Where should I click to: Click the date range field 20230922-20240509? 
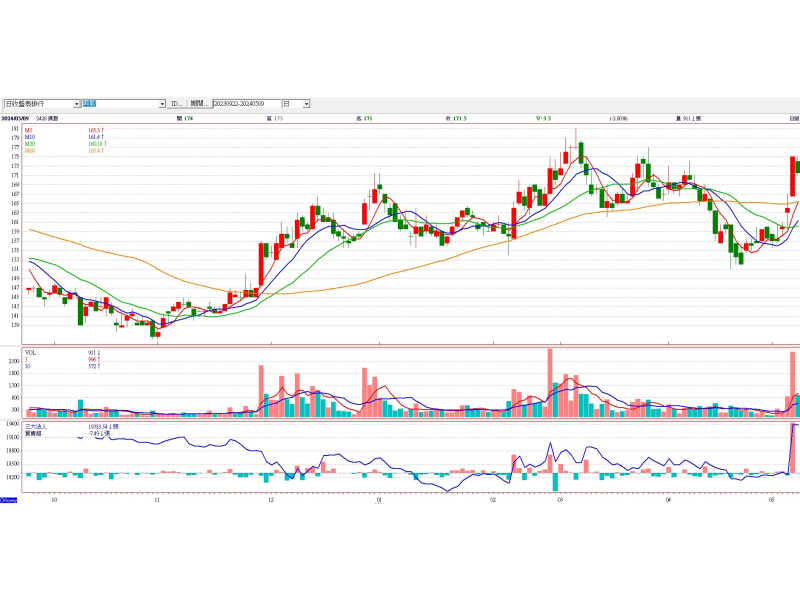[x=245, y=103]
